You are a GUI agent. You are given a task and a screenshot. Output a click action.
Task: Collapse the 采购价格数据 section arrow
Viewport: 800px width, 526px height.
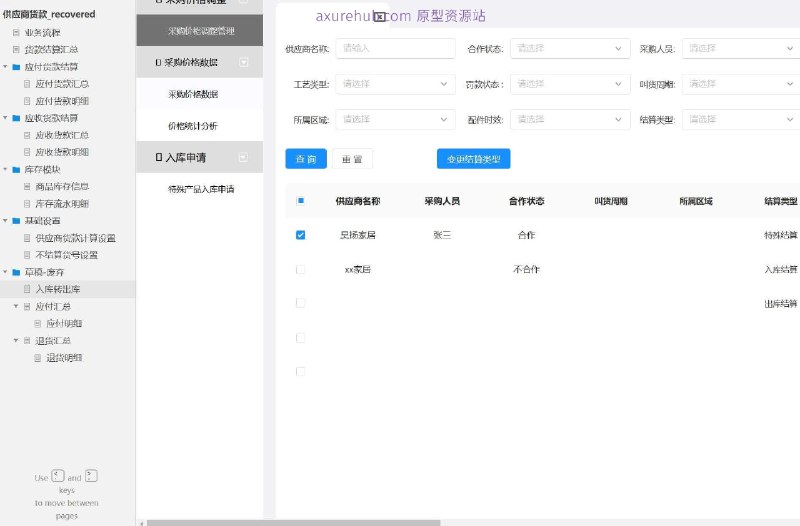point(244,62)
